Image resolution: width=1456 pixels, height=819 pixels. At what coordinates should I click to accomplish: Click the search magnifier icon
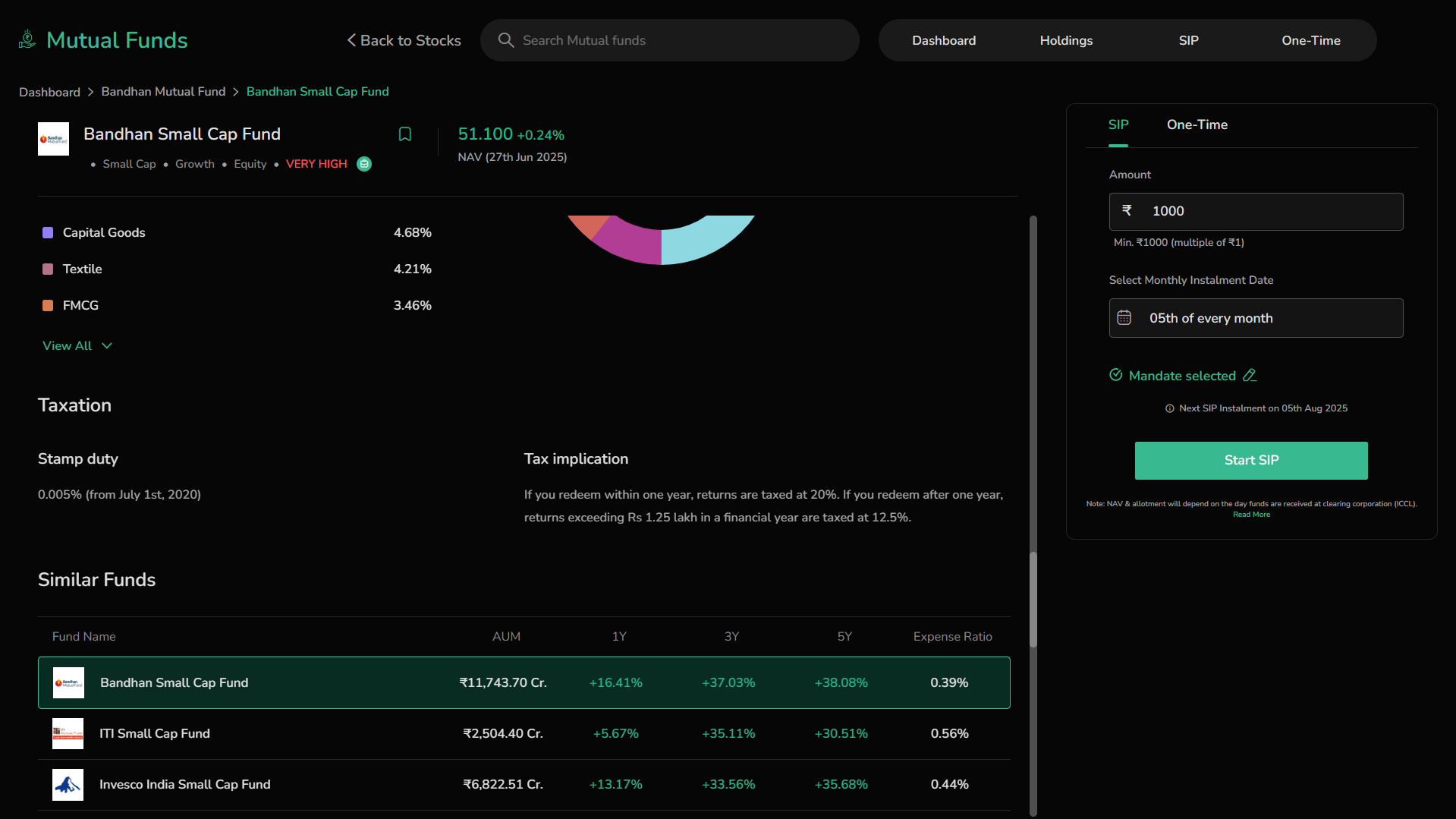pyautogui.click(x=506, y=40)
